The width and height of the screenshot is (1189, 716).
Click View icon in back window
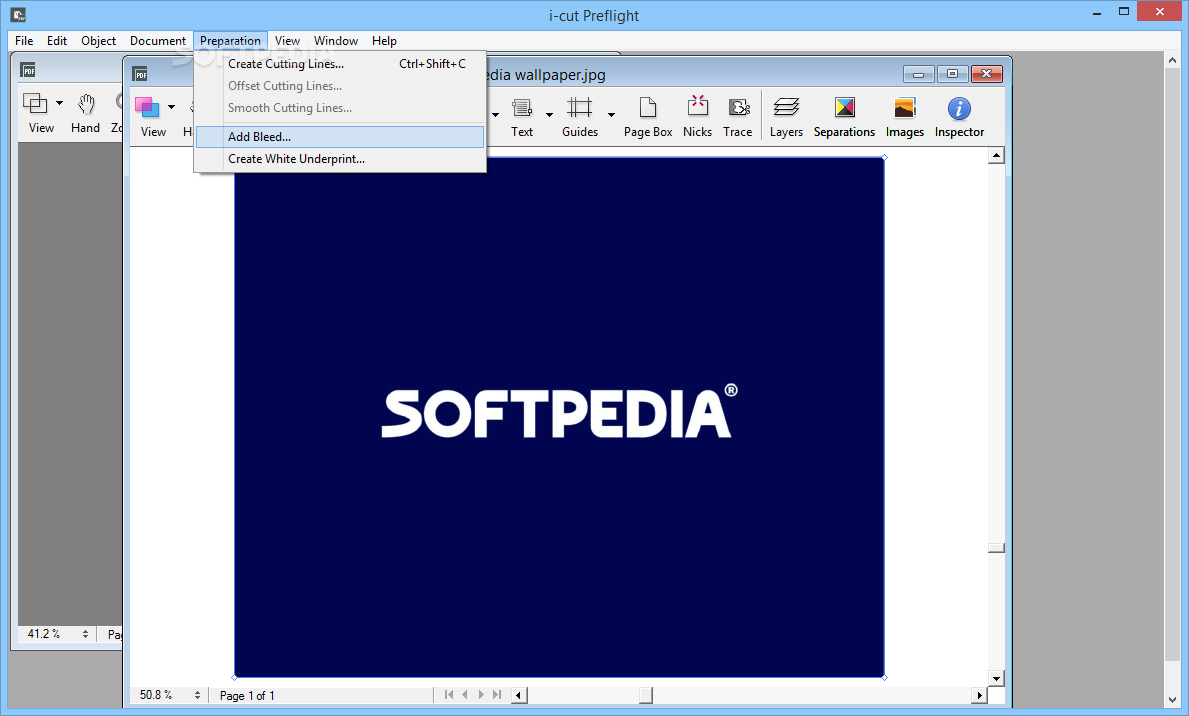tap(35, 103)
